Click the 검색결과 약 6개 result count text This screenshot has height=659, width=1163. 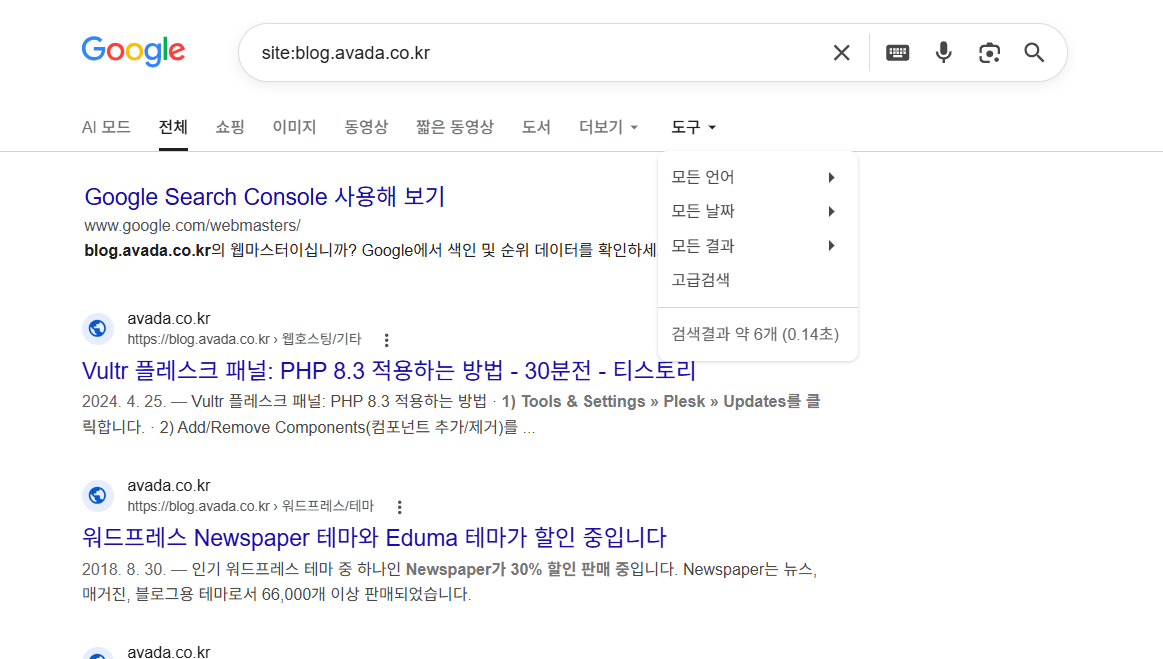pyautogui.click(x=755, y=334)
